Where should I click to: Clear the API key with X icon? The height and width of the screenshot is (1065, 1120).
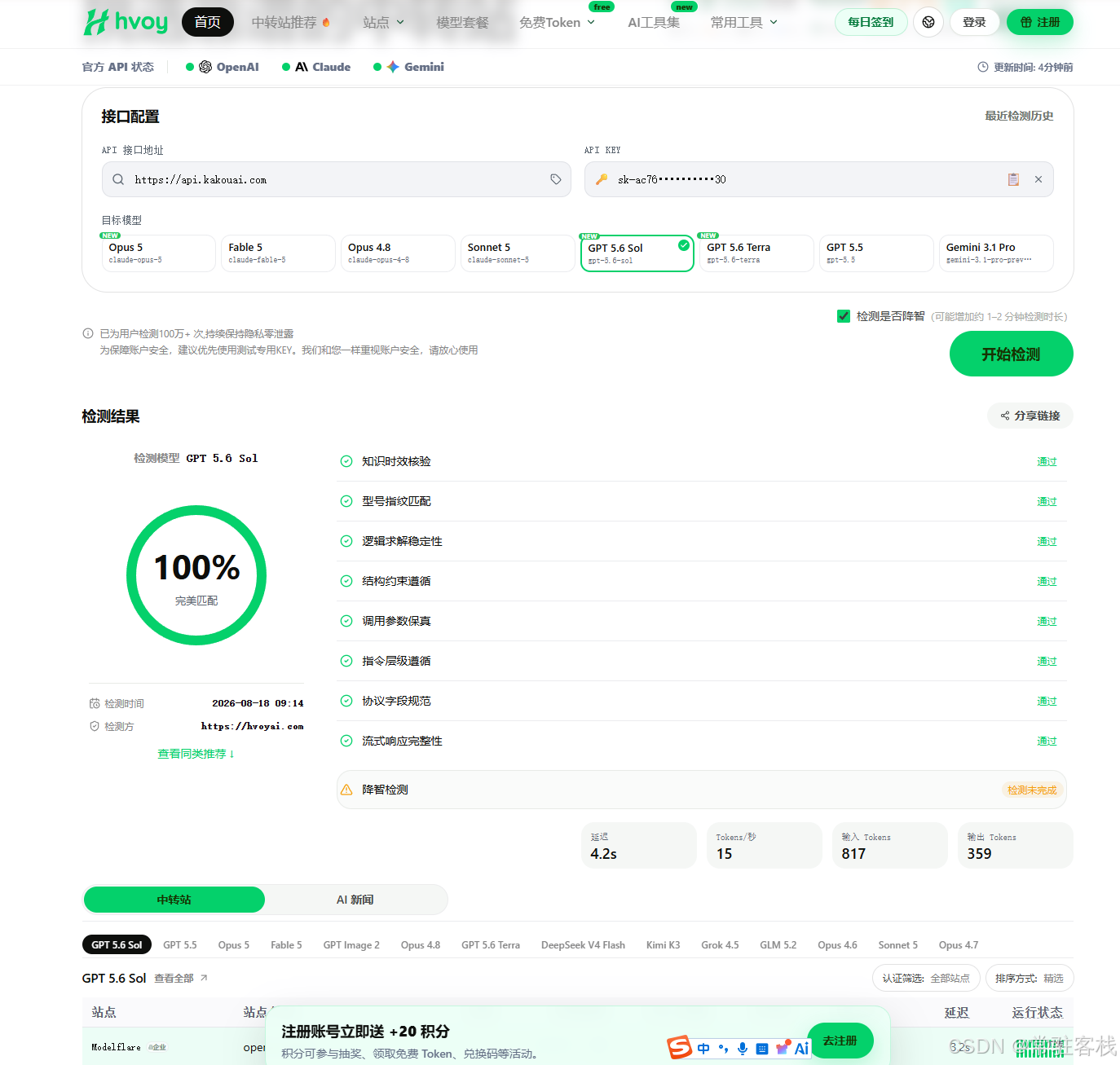(x=1038, y=179)
